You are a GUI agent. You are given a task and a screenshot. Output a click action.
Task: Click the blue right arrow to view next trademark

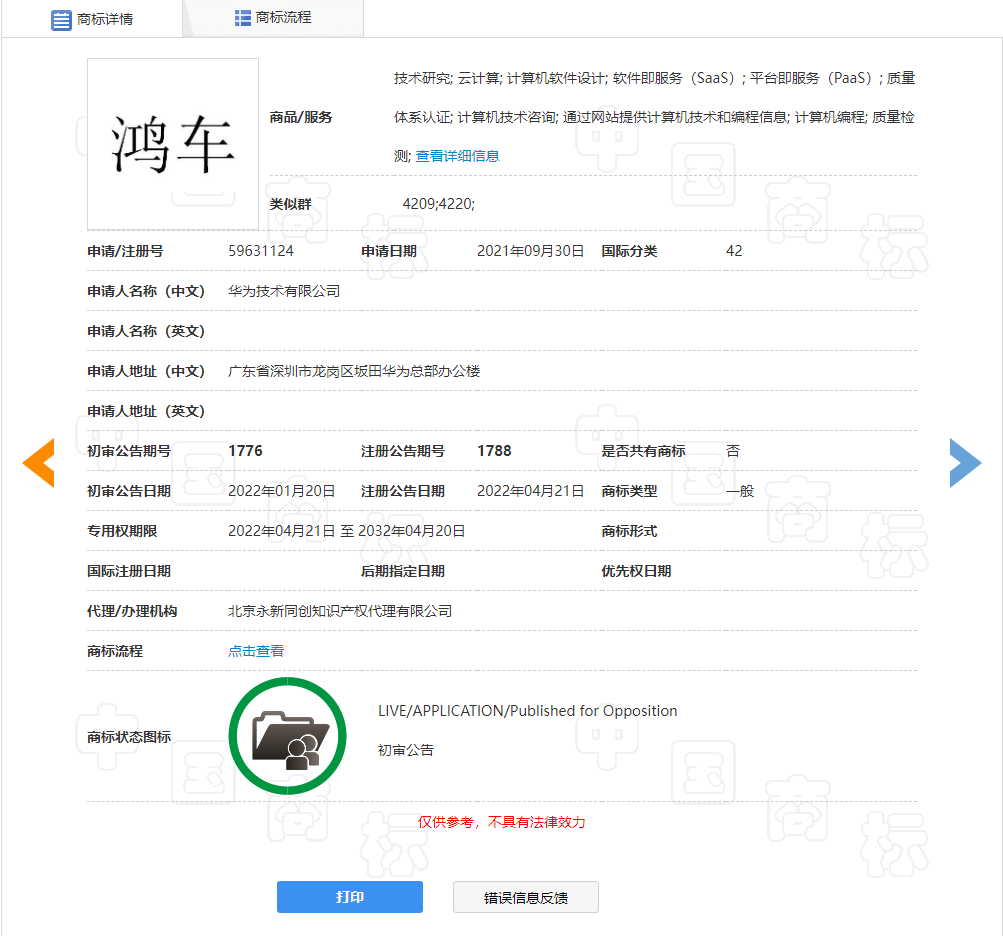pyautogui.click(x=964, y=463)
